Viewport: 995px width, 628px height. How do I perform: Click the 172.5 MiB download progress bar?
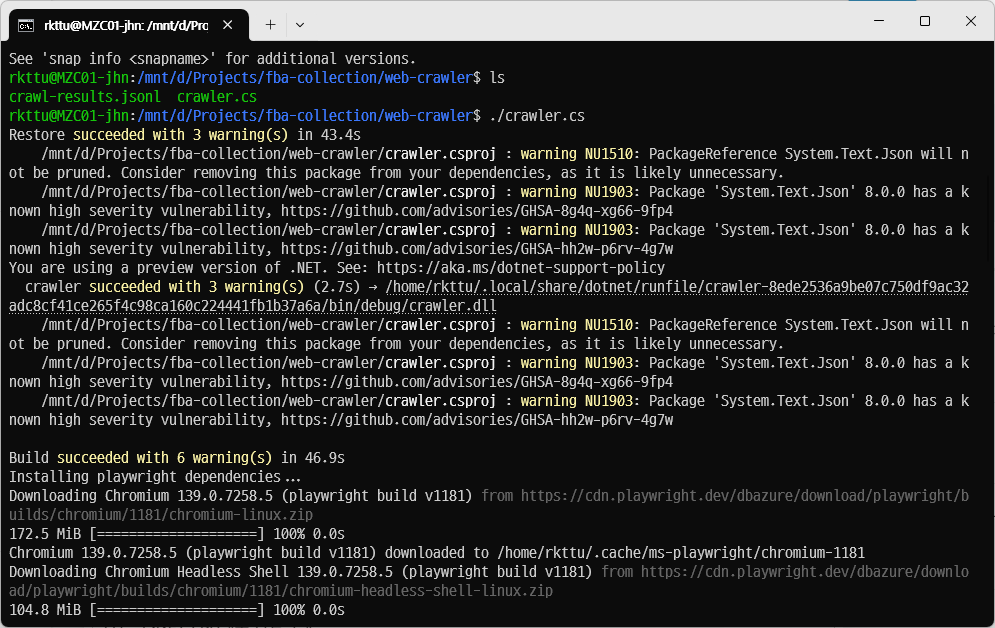coord(176,534)
